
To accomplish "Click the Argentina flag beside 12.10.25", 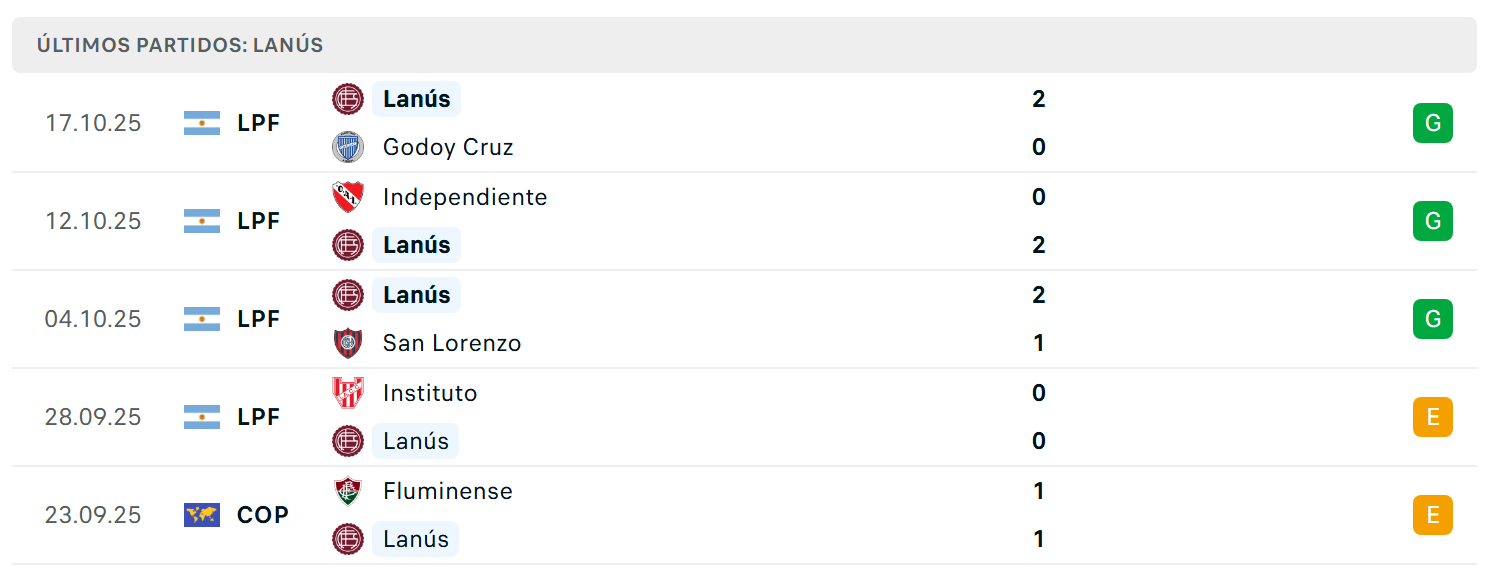I will pos(202,221).
